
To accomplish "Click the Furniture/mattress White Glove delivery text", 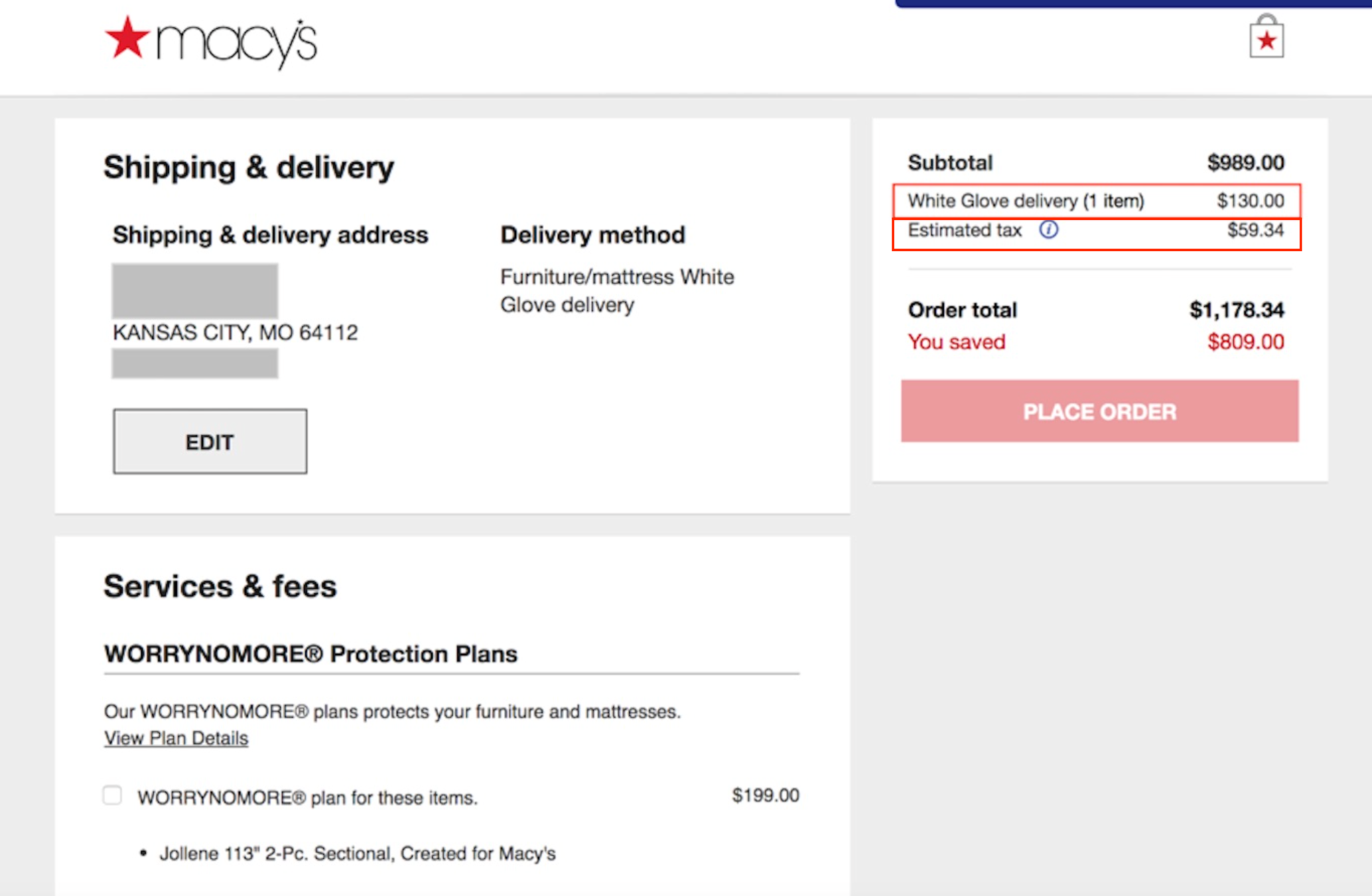I will (616, 291).
